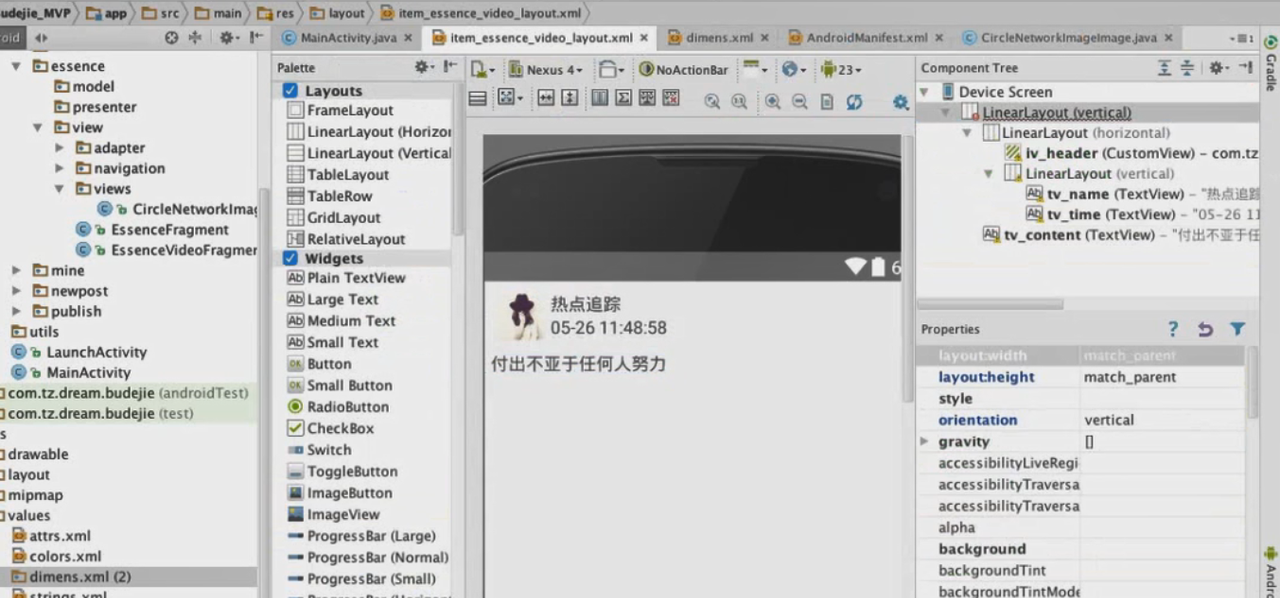Image resolution: width=1280 pixels, height=598 pixels.
Task: Uncheck the Widgets palette category checkbox
Action: tap(290, 258)
